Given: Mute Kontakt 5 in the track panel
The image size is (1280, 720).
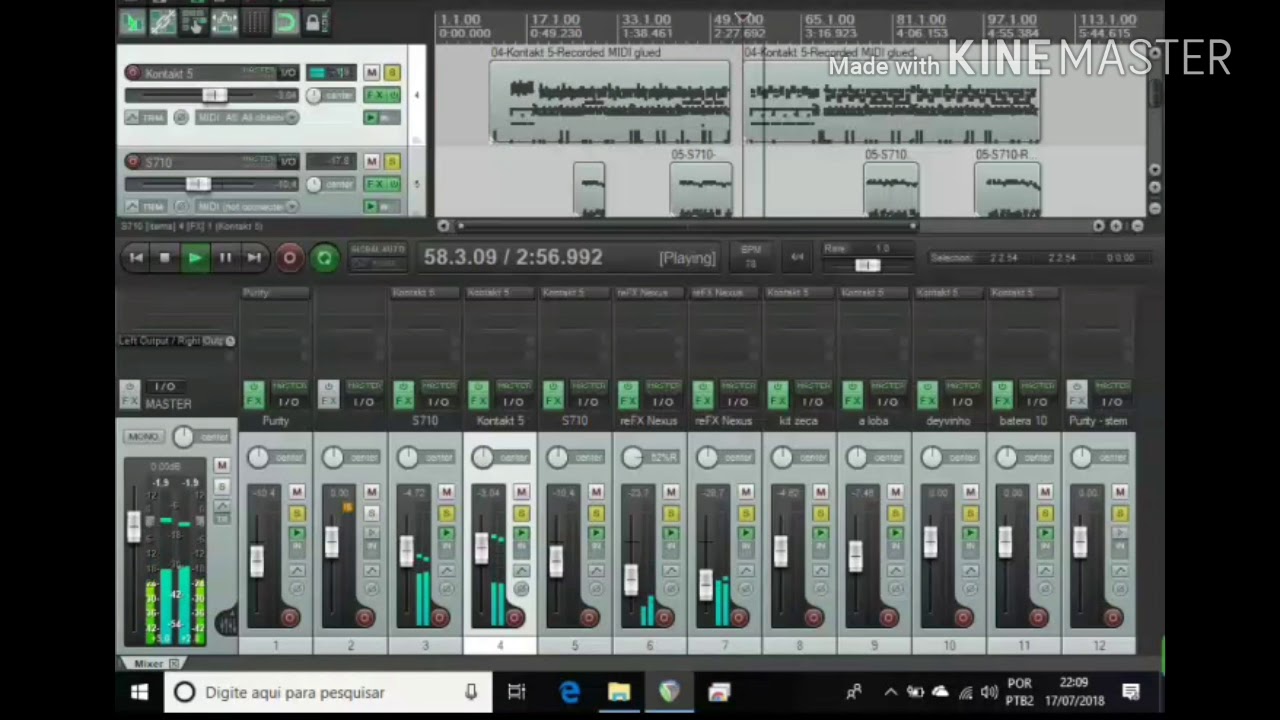Looking at the screenshot, I should click(371, 73).
